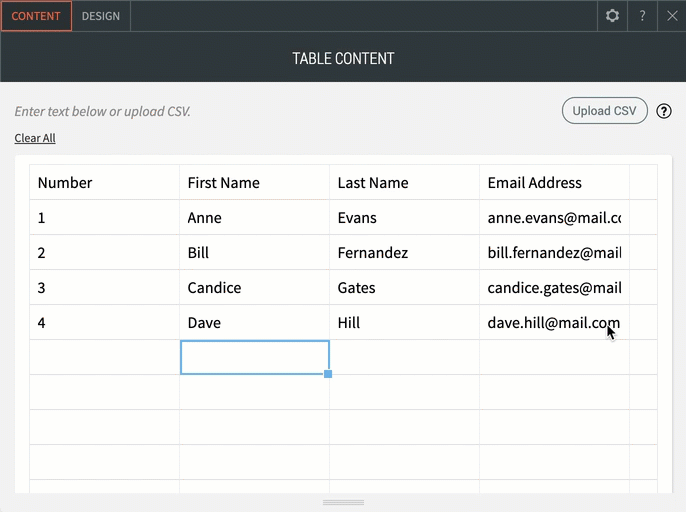The width and height of the screenshot is (686, 512).
Task: Click the Last Name header cell
Action: 404,183
